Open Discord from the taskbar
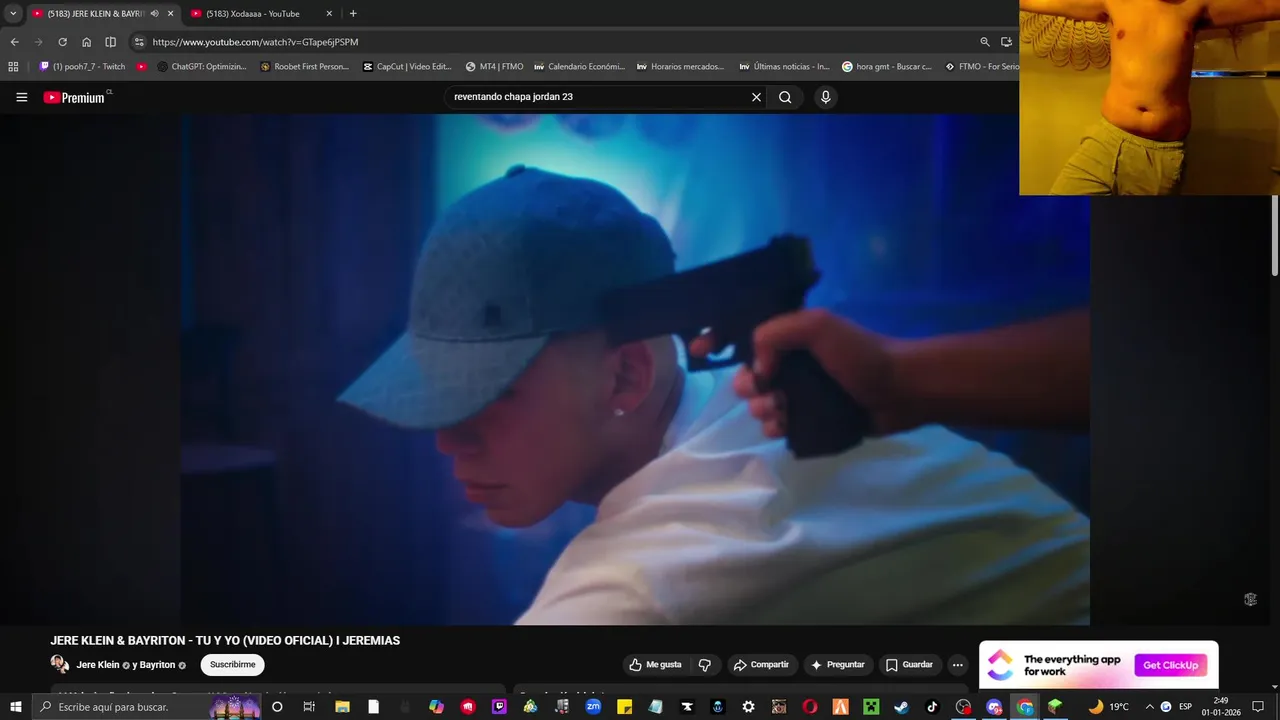 pyautogui.click(x=994, y=707)
